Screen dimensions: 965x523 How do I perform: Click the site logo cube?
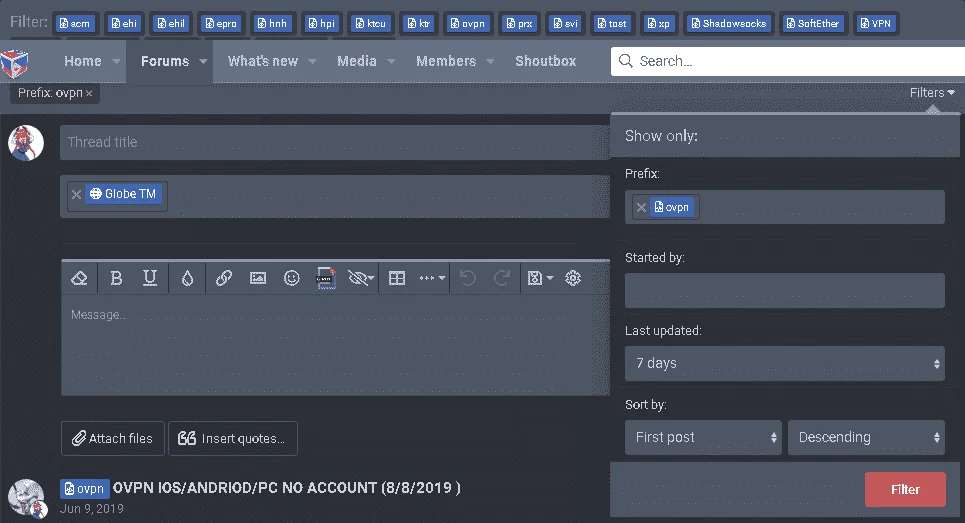tap(14, 63)
